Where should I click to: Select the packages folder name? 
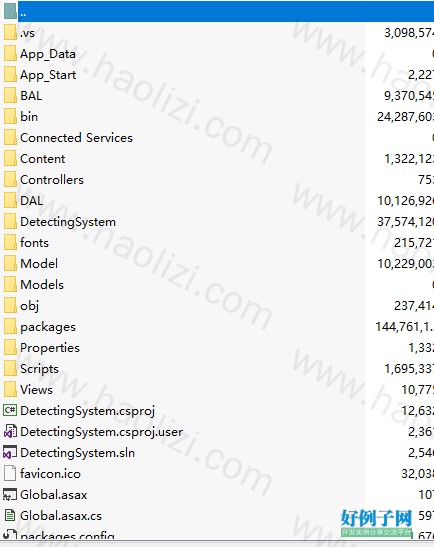(48, 327)
